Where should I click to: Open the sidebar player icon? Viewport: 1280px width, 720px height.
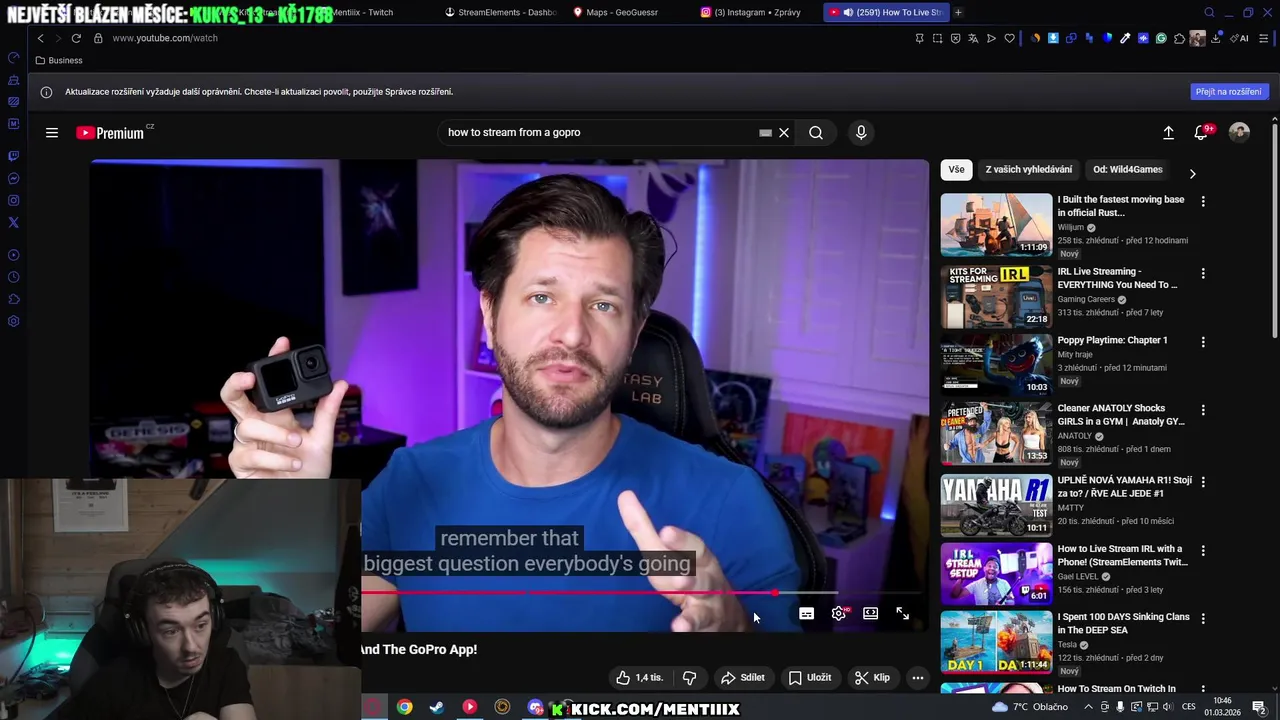tap(14, 255)
